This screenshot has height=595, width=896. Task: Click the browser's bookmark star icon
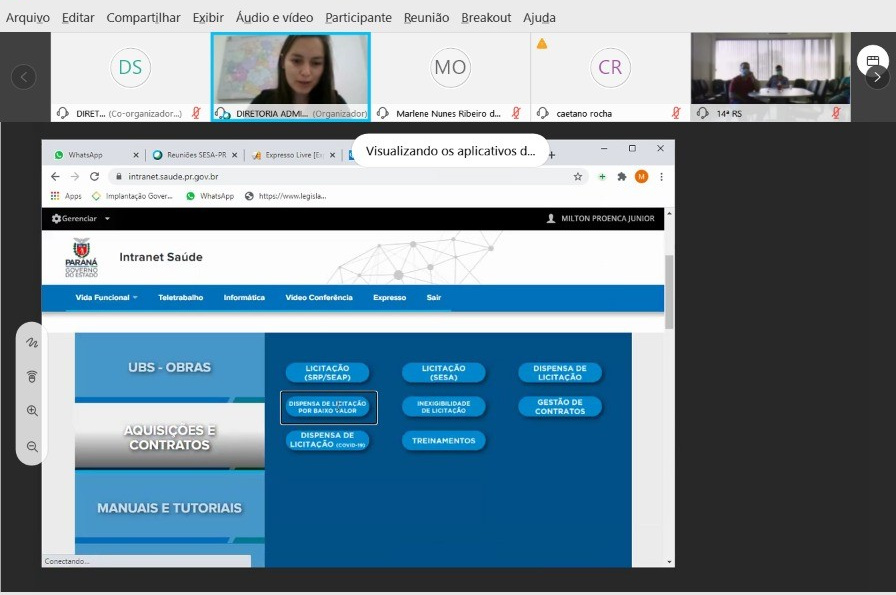578,176
